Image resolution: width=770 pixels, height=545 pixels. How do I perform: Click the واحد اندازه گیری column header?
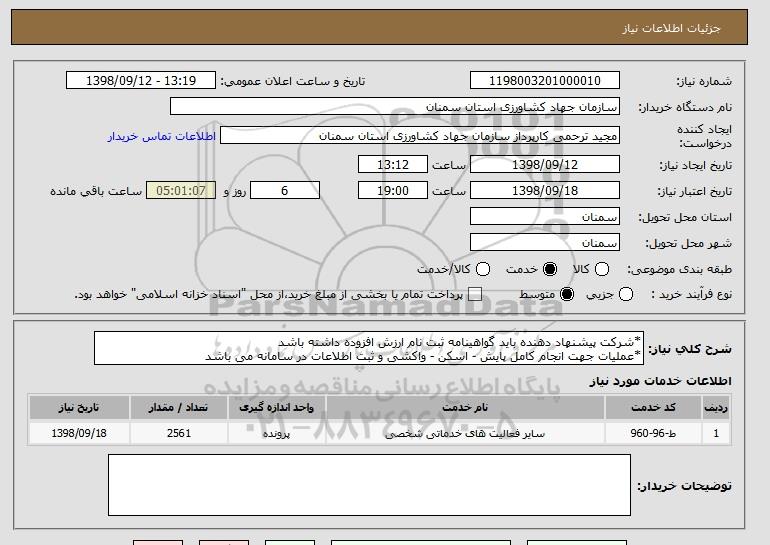(x=276, y=408)
